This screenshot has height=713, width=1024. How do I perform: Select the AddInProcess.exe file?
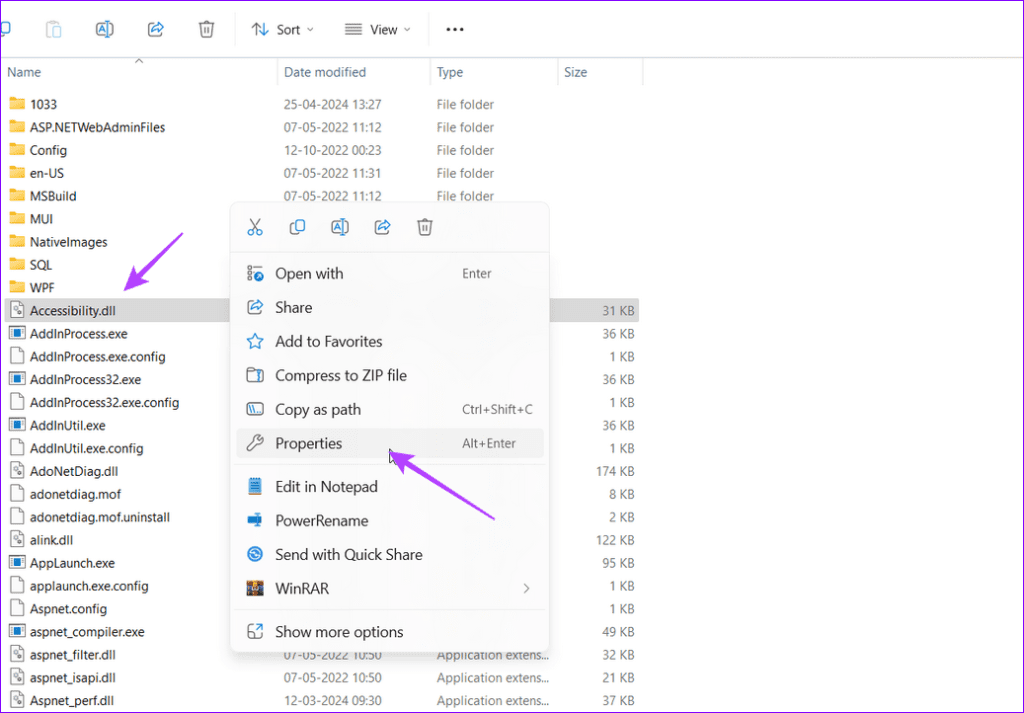(76, 333)
